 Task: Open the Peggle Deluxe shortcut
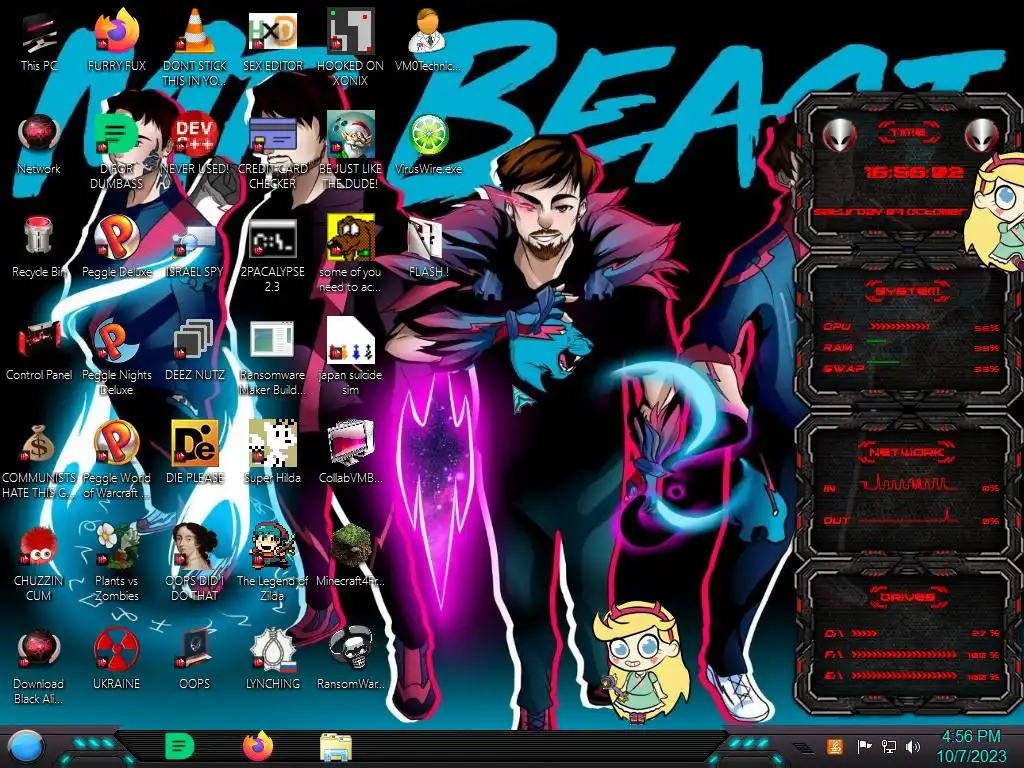tap(116, 236)
